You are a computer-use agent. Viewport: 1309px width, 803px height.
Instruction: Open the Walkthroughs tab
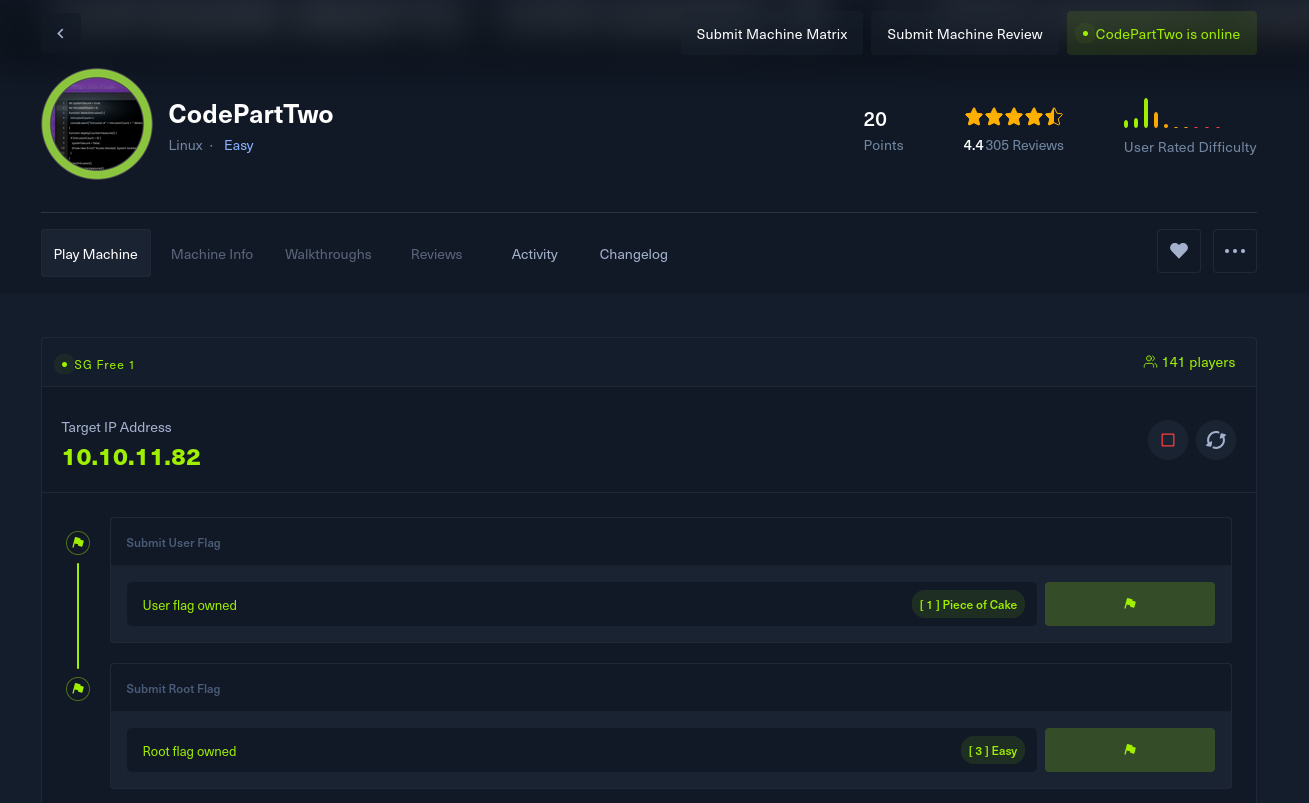(x=328, y=254)
